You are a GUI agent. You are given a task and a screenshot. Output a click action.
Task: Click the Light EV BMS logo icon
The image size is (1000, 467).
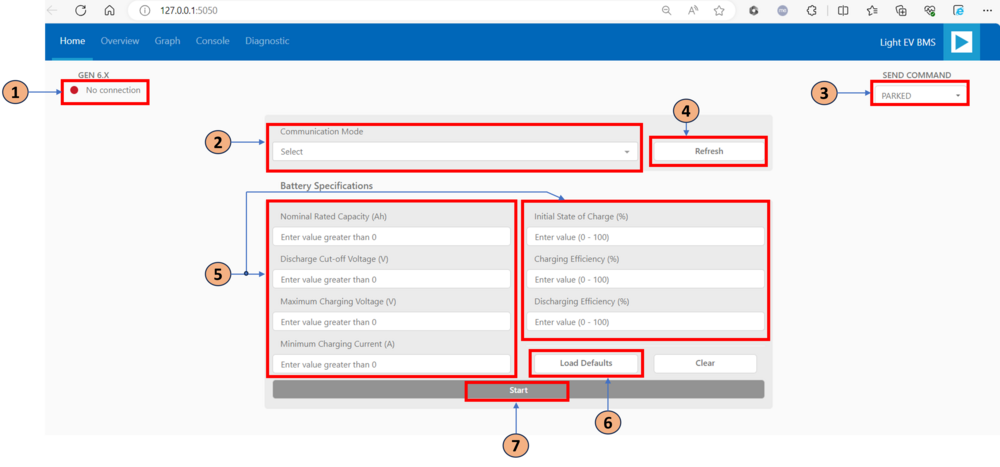click(961, 42)
